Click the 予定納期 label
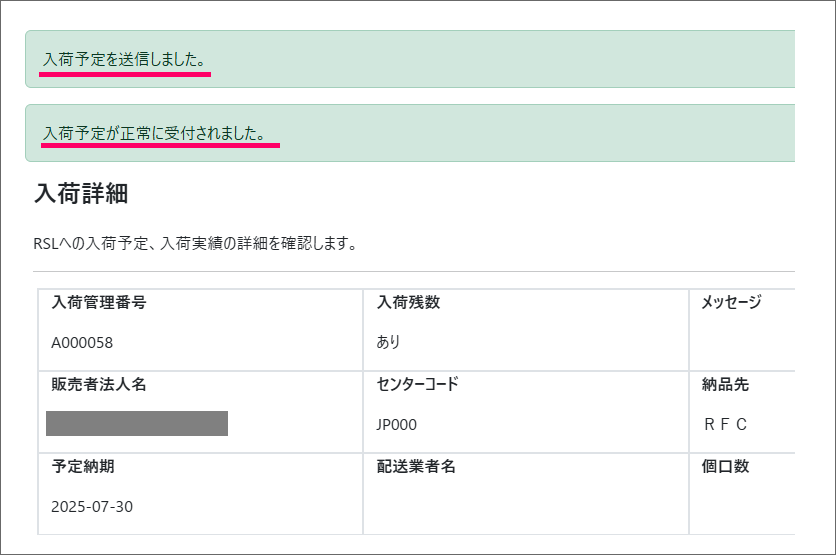Screen dimensions: 836x555 tap(83, 466)
